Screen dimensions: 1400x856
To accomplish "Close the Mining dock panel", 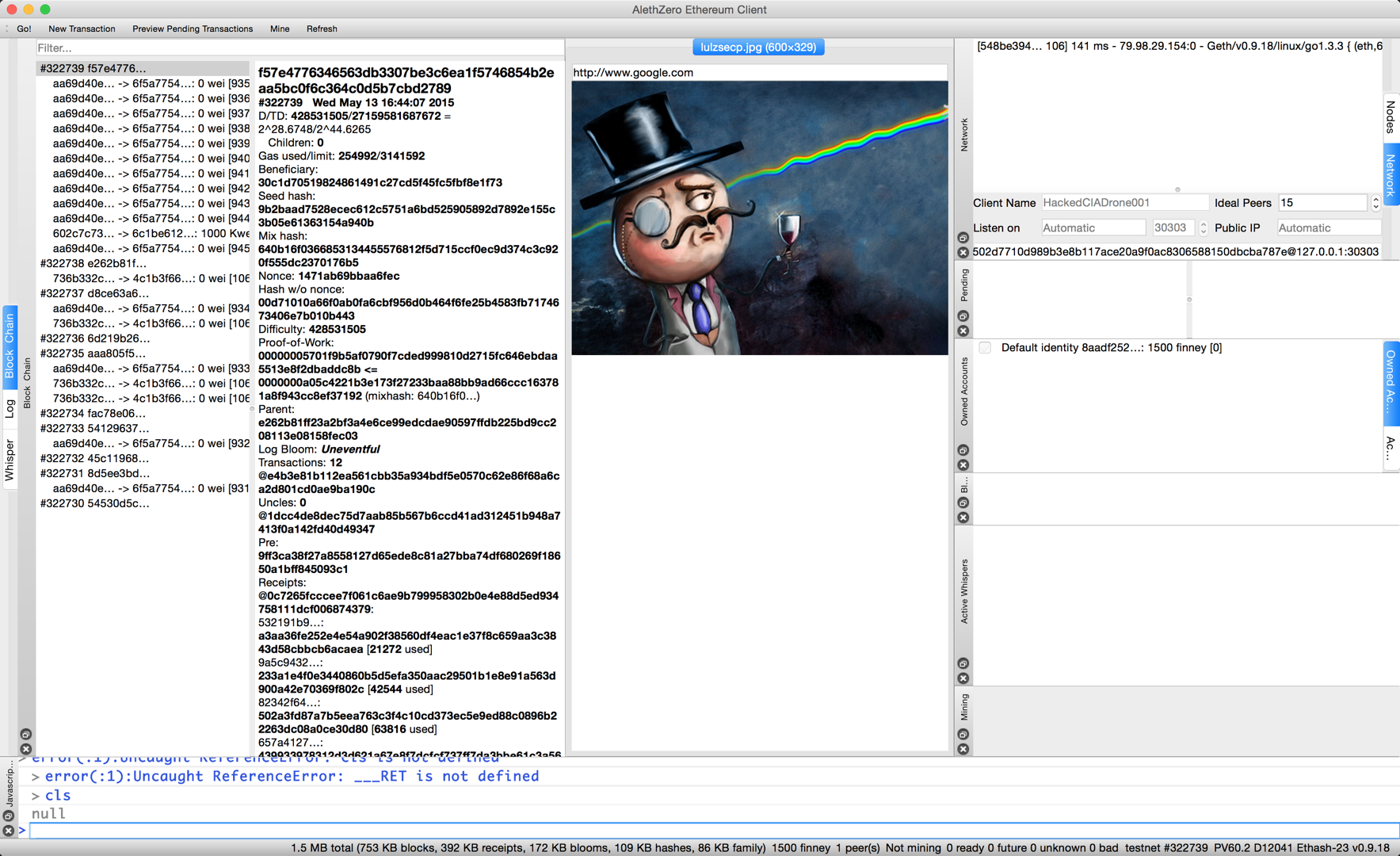I will click(963, 748).
